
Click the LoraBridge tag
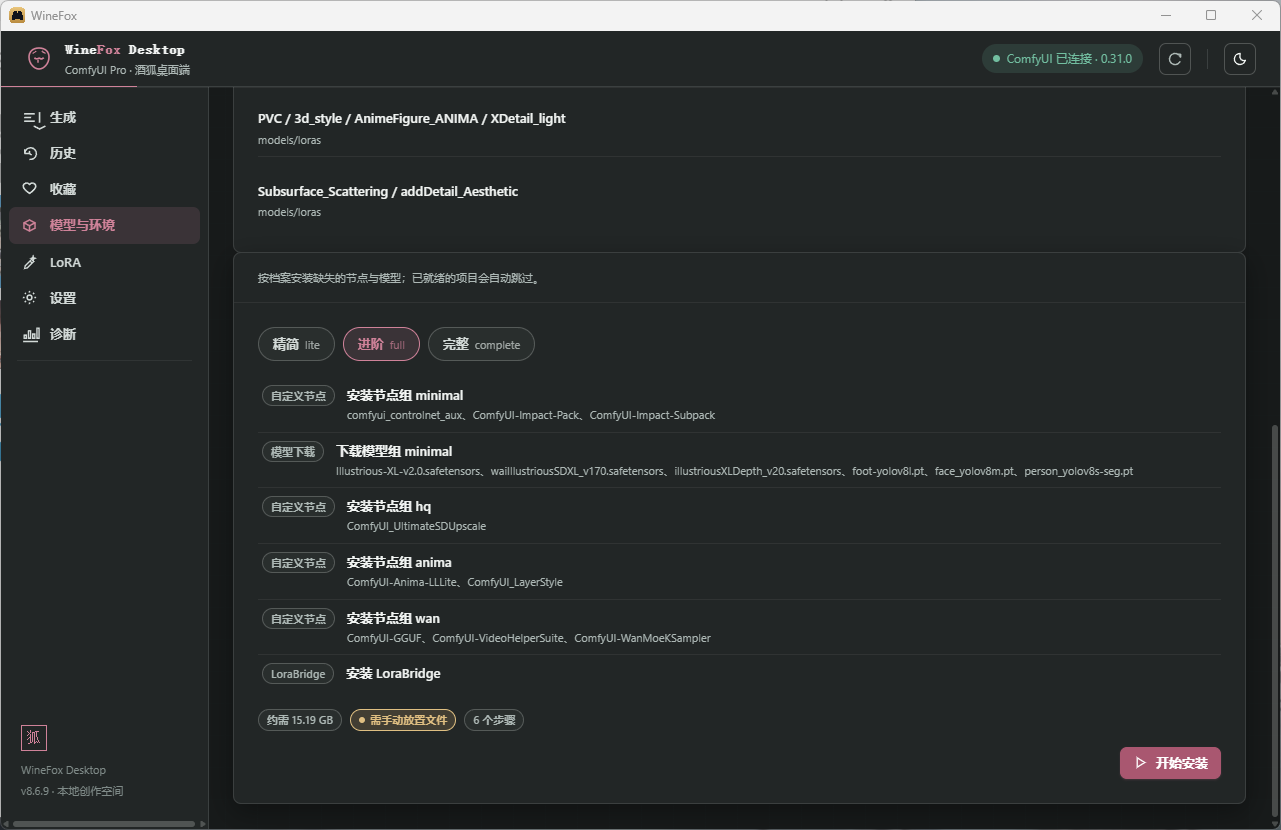(x=298, y=674)
